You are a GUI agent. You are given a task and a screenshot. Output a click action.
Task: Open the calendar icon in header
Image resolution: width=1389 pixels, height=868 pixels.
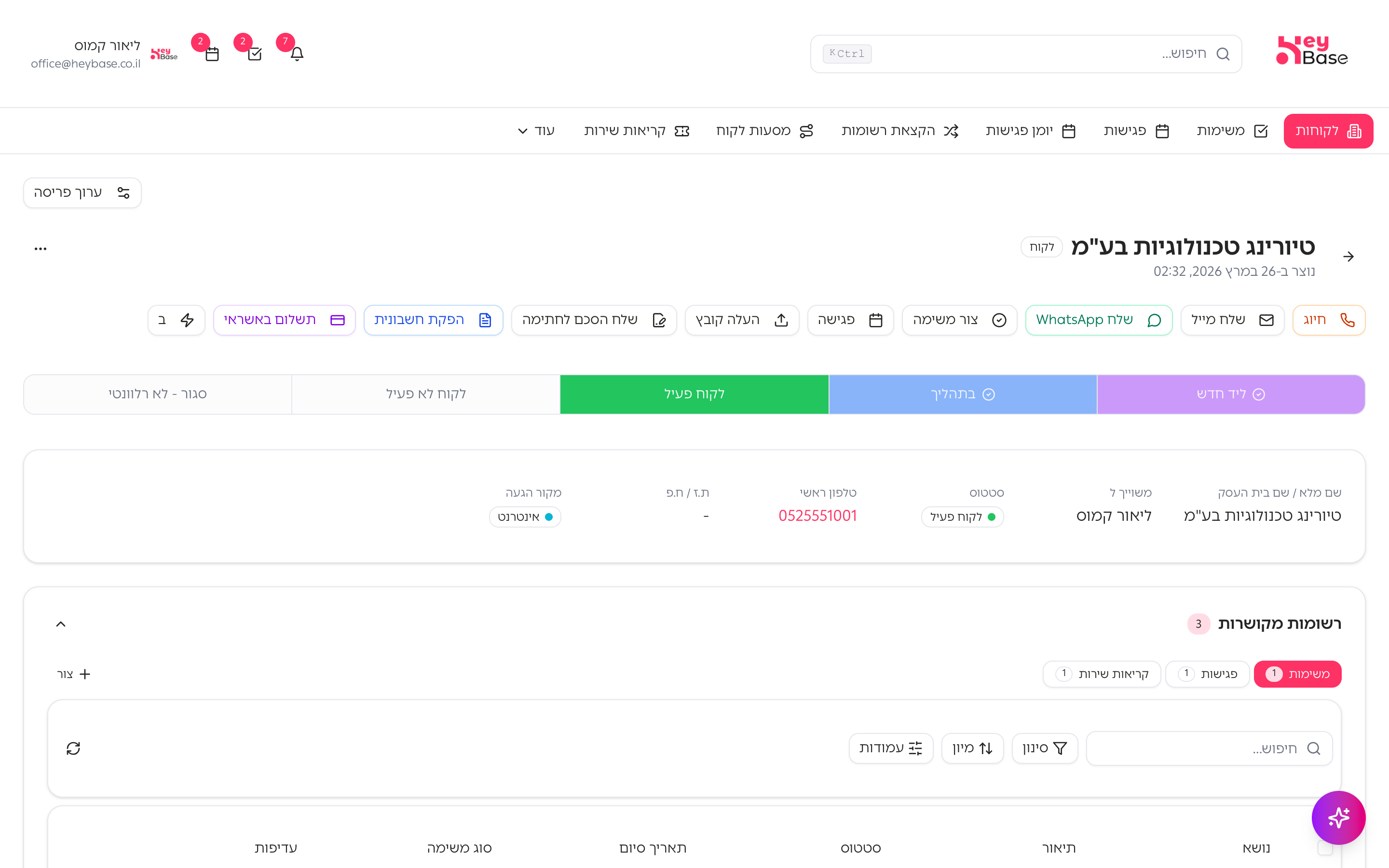coord(212,54)
